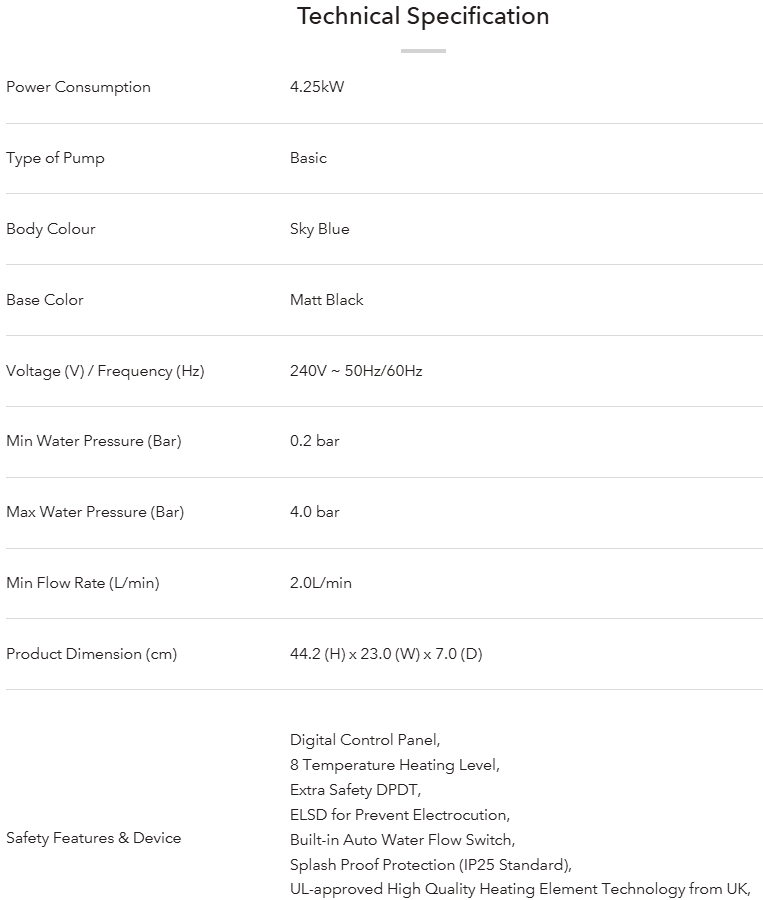763x900 pixels.
Task: Click the 2.0L/min flow rate value
Action: click(321, 583)
